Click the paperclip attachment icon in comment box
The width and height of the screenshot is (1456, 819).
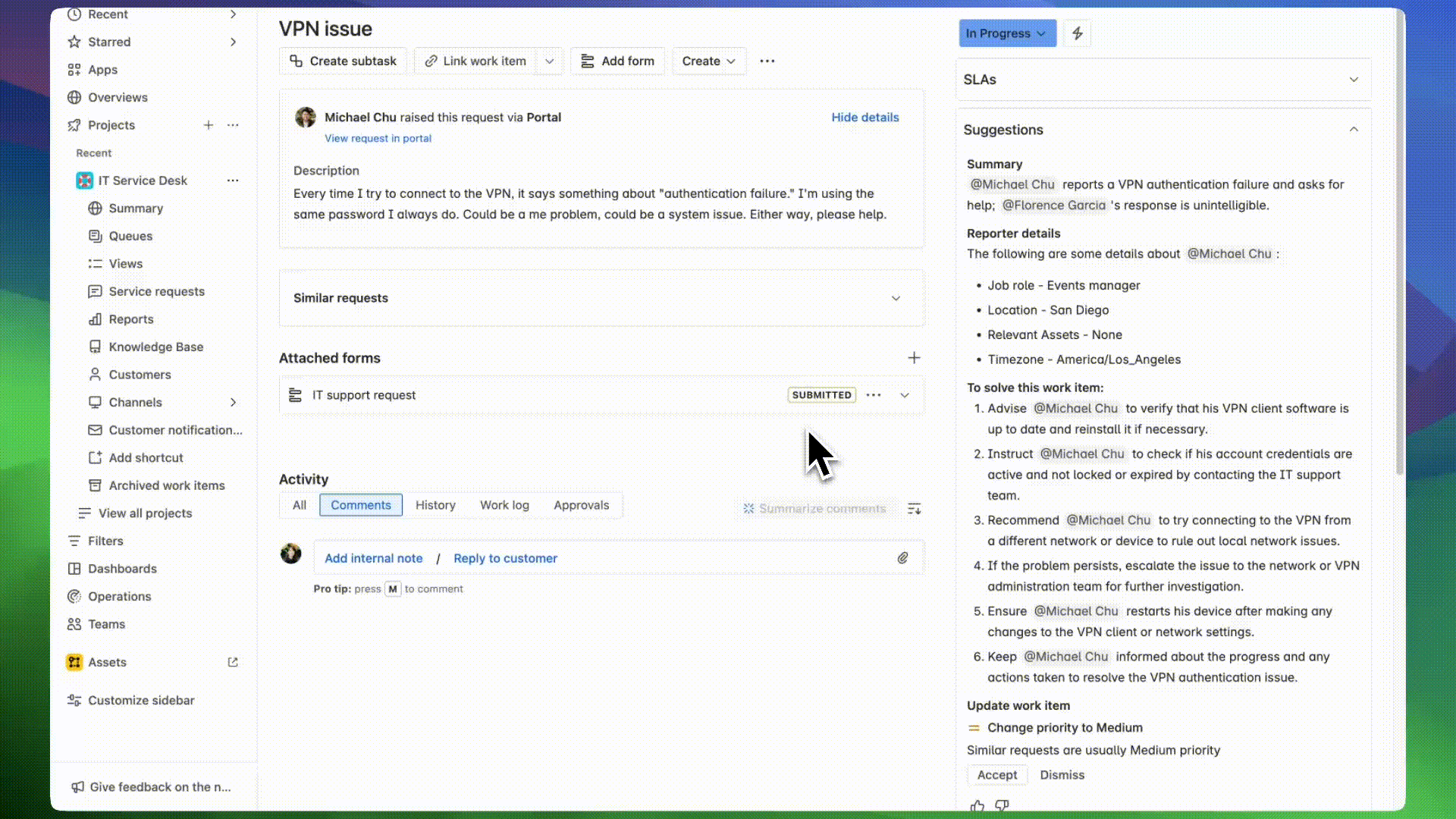coord(902,558)
